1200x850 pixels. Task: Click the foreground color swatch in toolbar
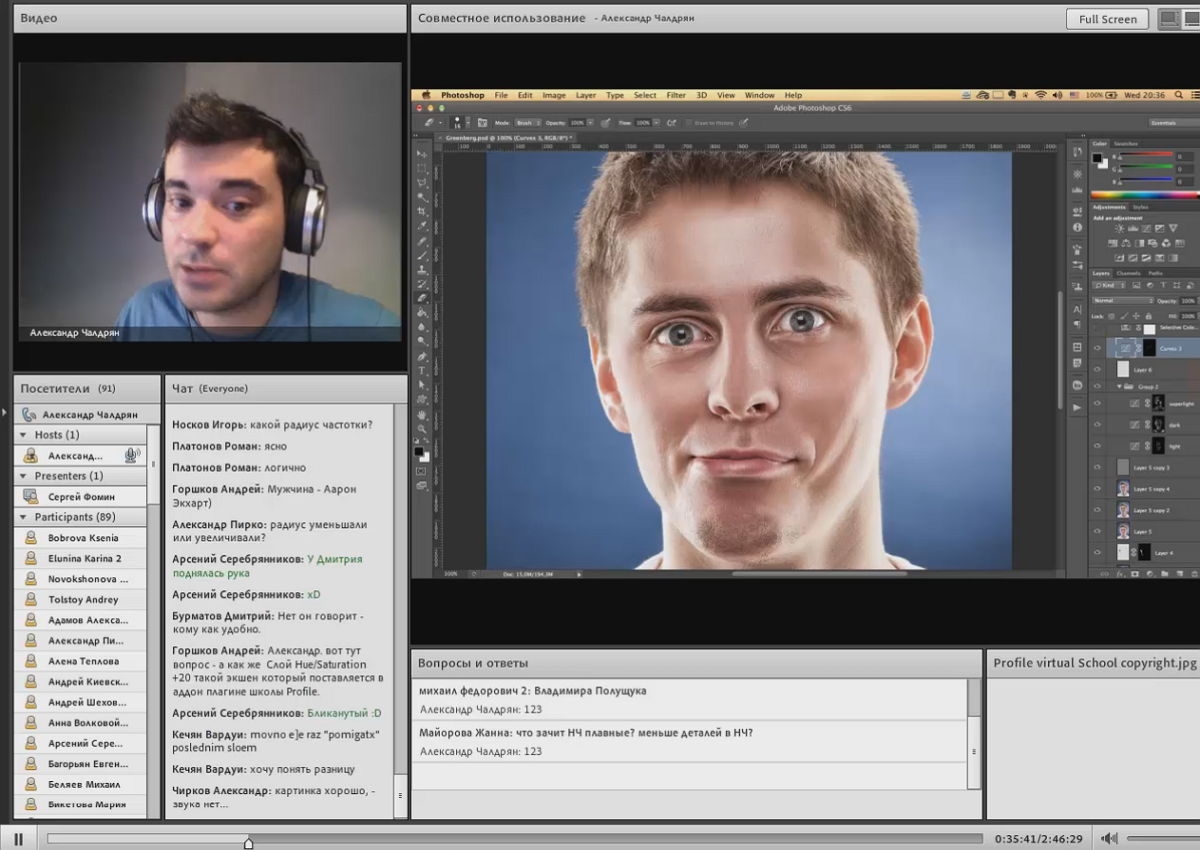(421, 452)
